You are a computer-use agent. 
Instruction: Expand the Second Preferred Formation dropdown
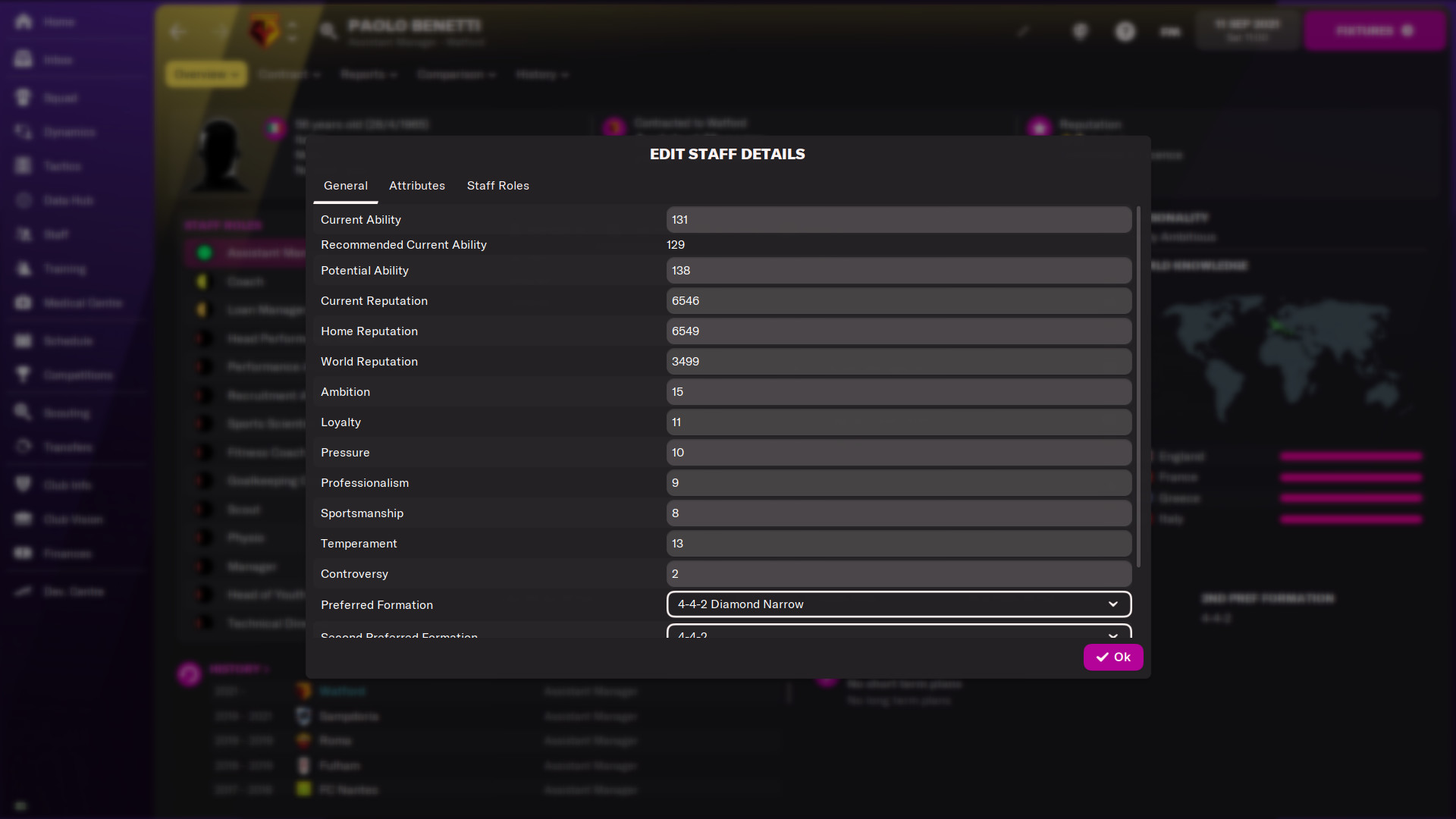1113,634
